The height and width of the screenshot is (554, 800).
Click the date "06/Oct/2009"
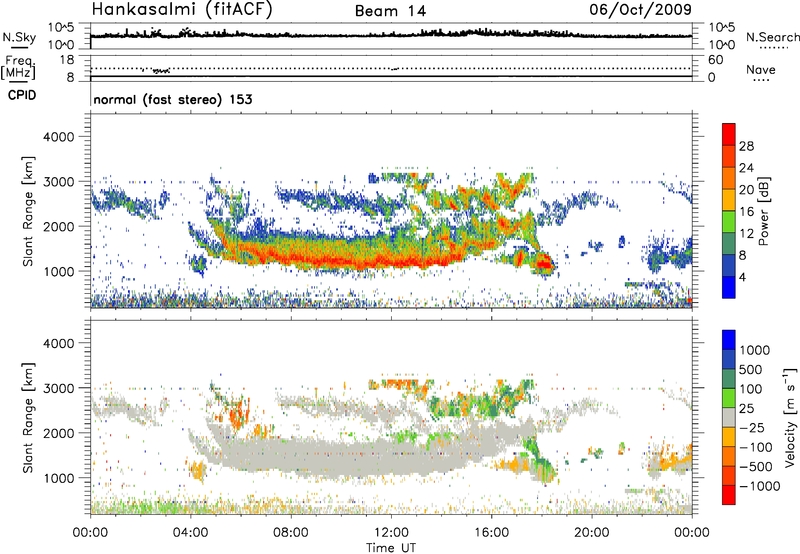click(x=641, y=9)
